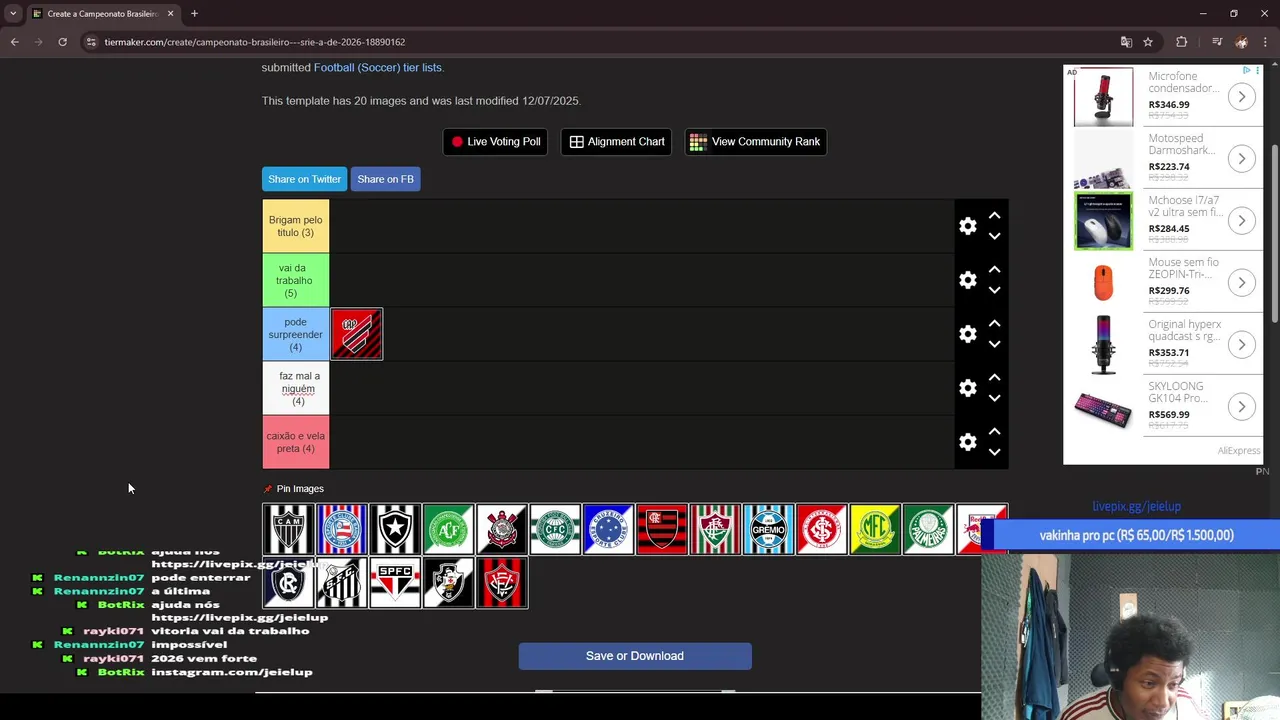
Task: Select the Grêmio crest
Action: coord(768,529)
